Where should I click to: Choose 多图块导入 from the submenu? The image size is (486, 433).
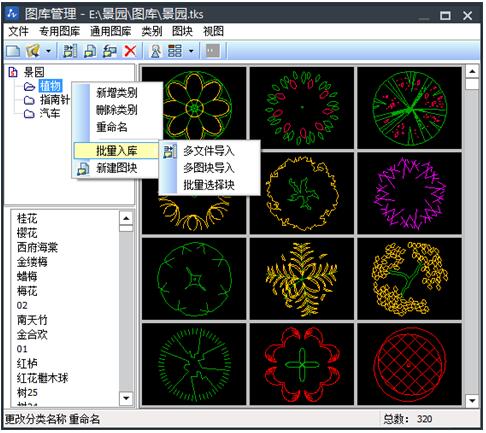point(209,168)
